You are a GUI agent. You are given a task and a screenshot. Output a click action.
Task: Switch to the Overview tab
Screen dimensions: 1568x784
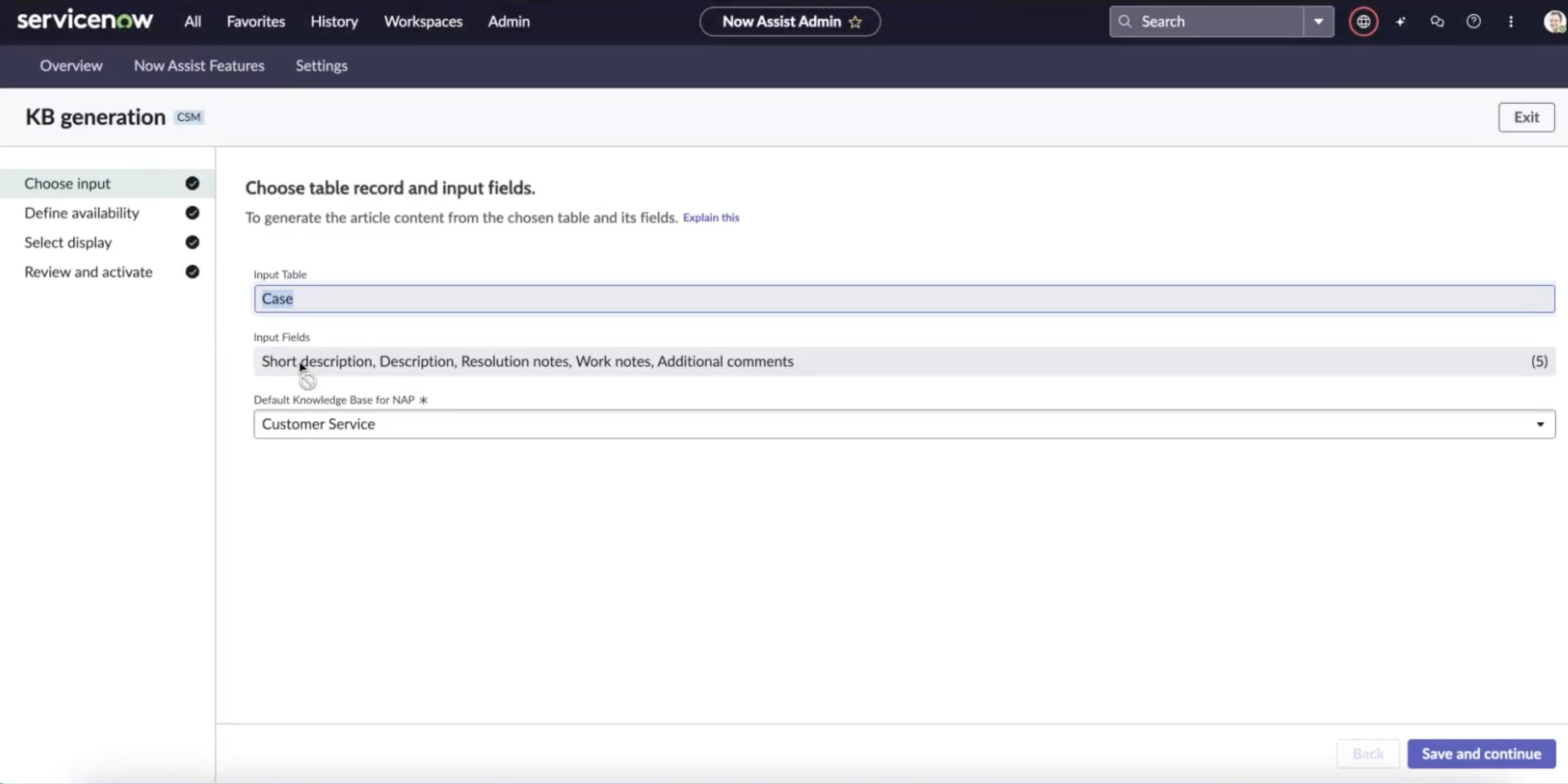pyautogui.click(x=71, y=65)
